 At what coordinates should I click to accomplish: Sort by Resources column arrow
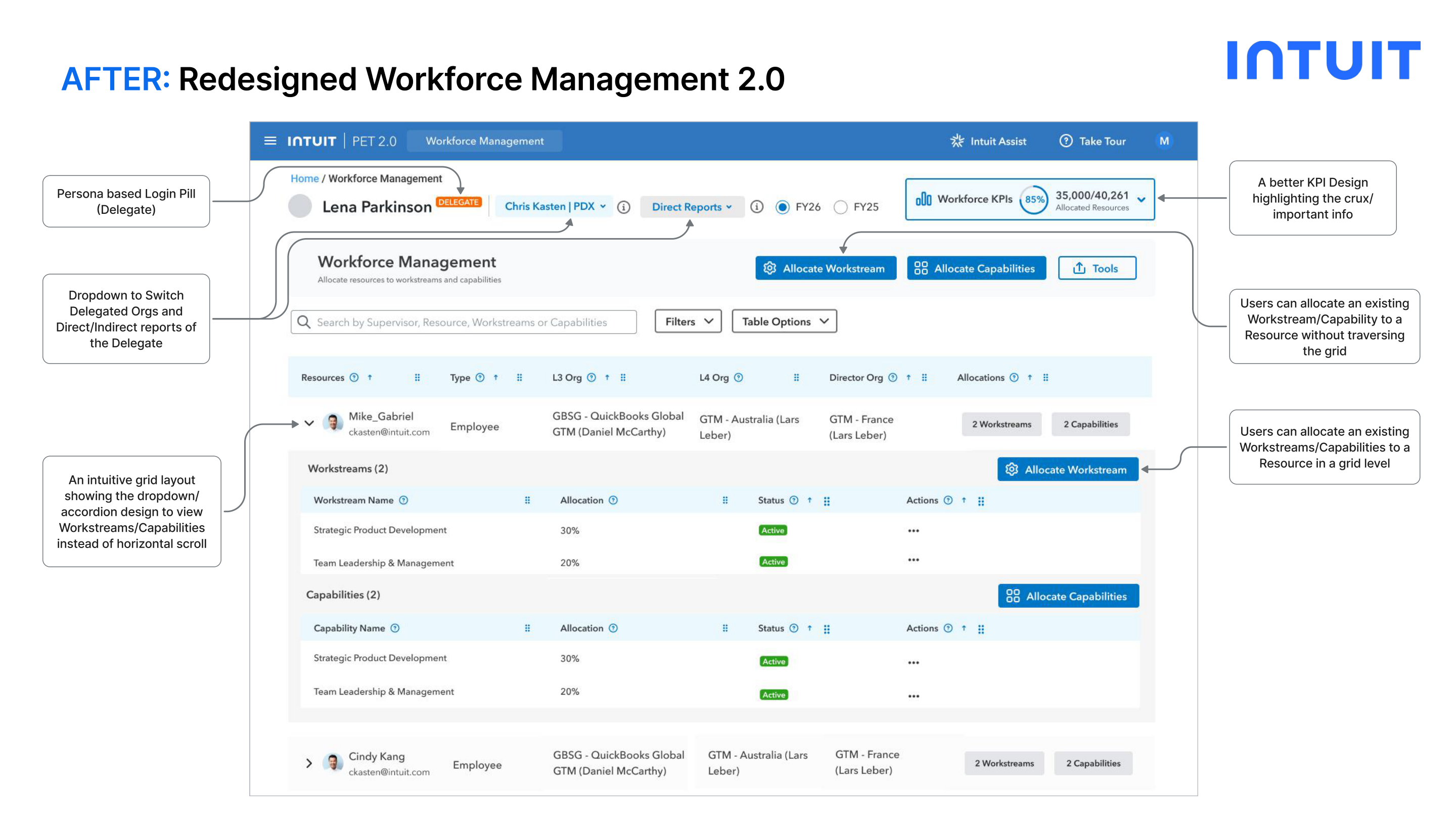click(370, 377)
